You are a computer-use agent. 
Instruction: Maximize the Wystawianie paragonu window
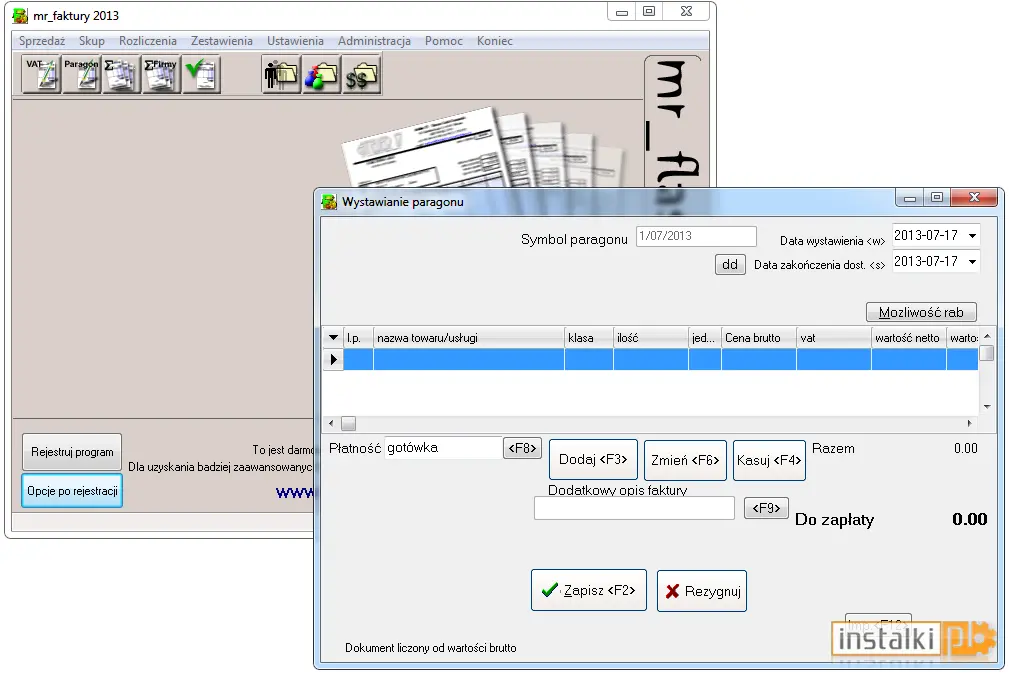point(937,197)
